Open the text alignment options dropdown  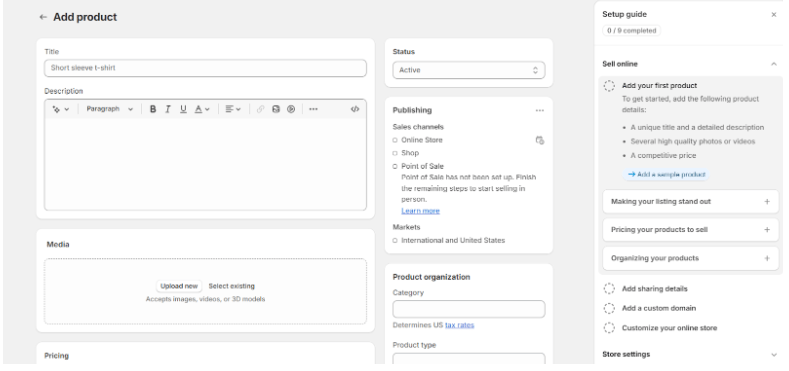click(232, 109)
